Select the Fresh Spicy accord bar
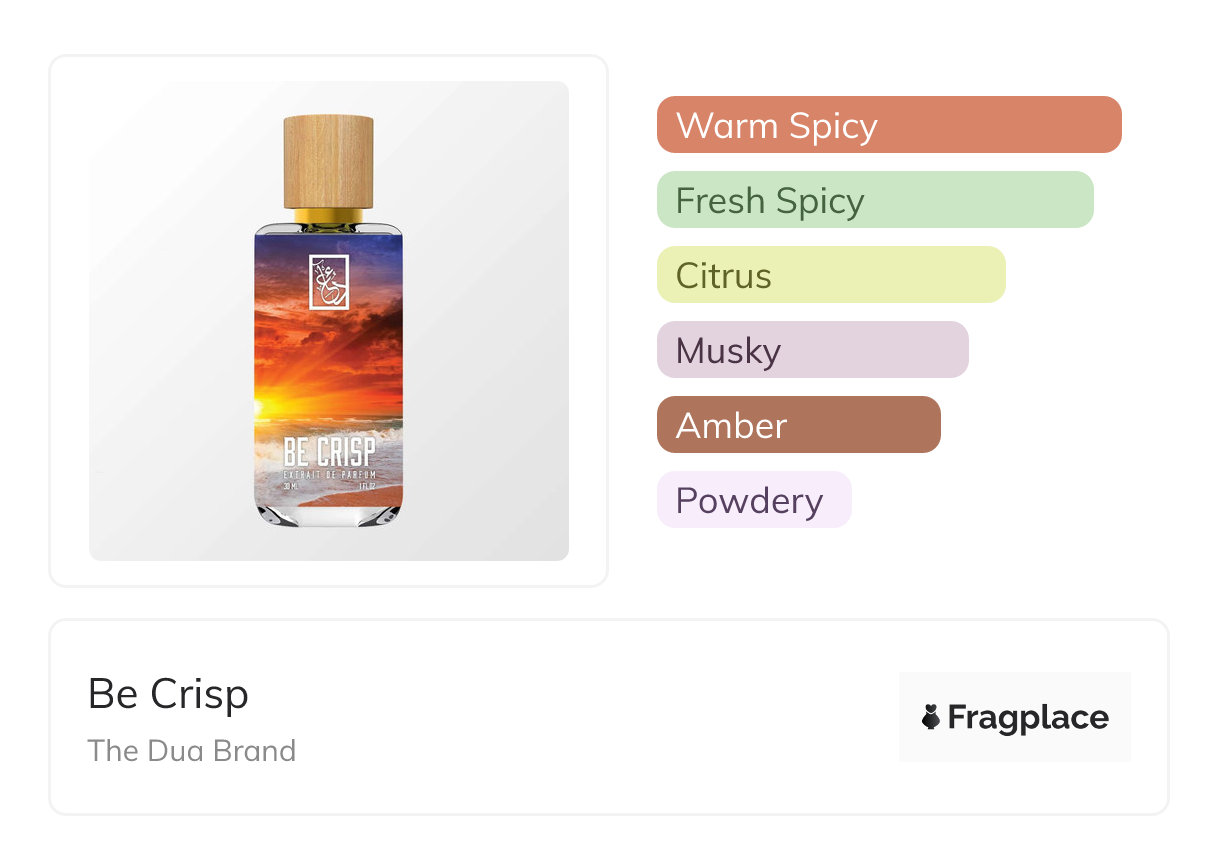The image size is (1218, 864). point(874,200)
